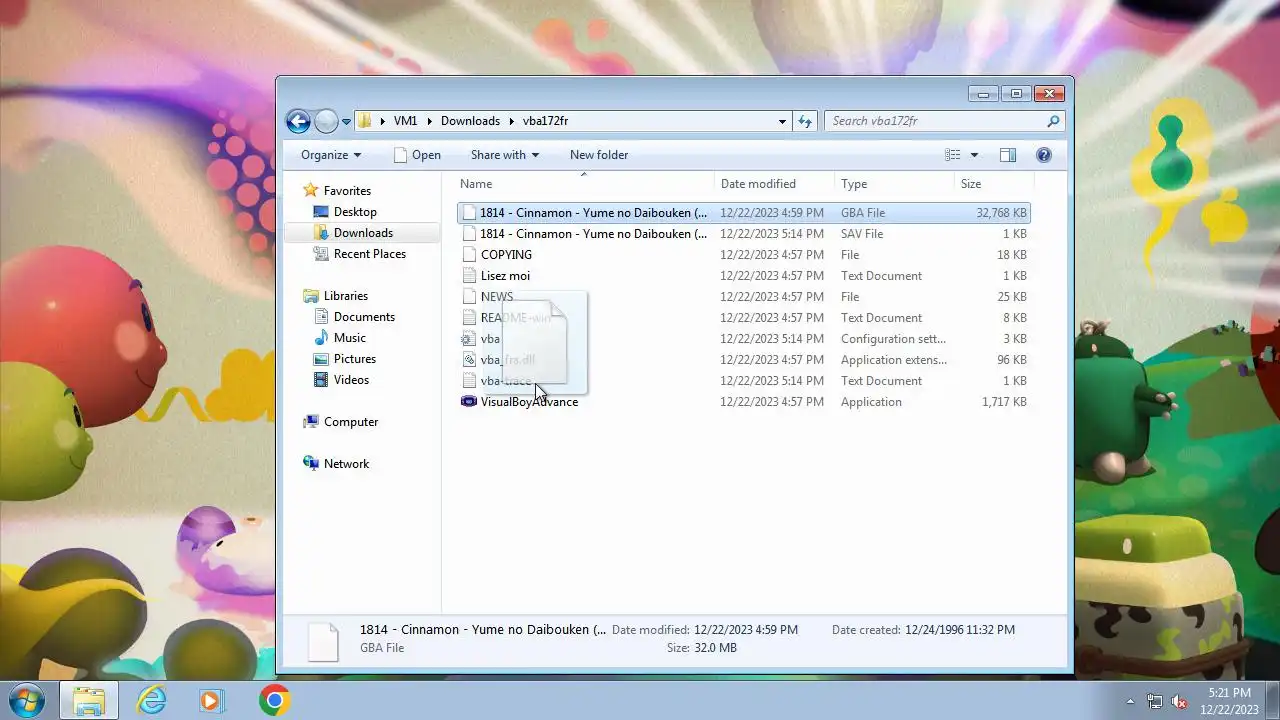Image resolution: width=1280 pixels, height=720 pixels.
Task: Select Downloads in navigation pane
Action: (363, 233)
